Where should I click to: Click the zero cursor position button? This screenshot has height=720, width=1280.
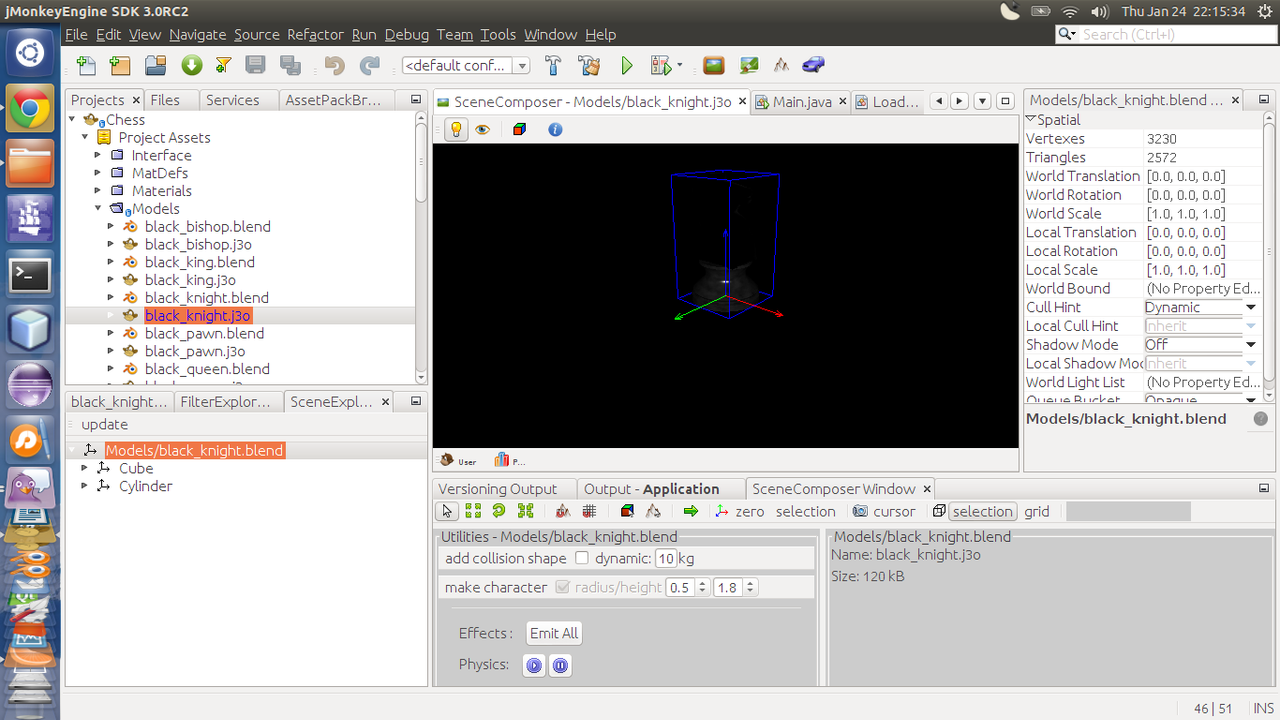pos(740,511)
